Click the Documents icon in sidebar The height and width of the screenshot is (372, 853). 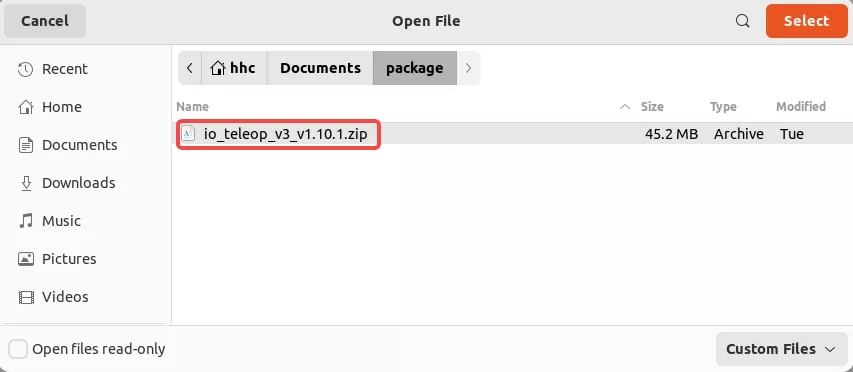(26, 145)
